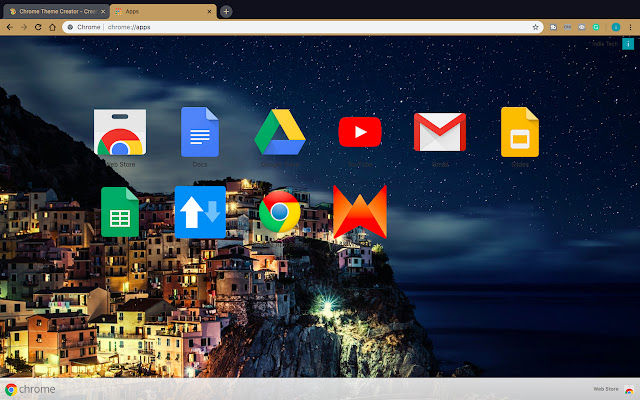This screenshot has width=640, height=400.
Task: Open the Chrome three-dot menu
Action: [x=630, y=27]
